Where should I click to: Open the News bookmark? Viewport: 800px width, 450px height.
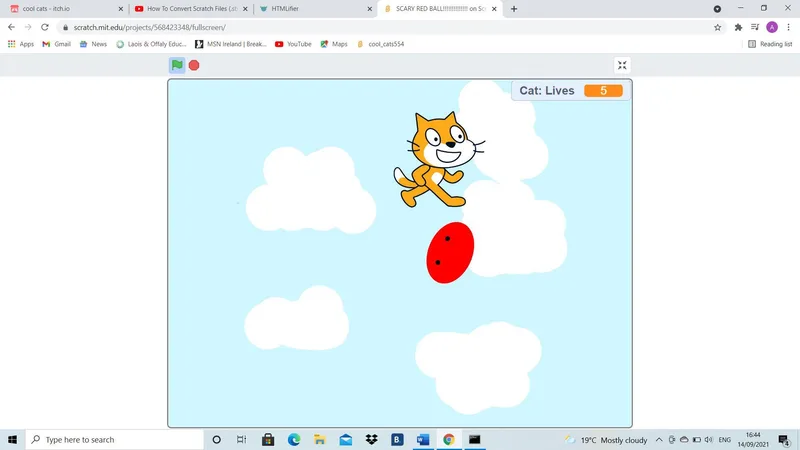(93, 44)
